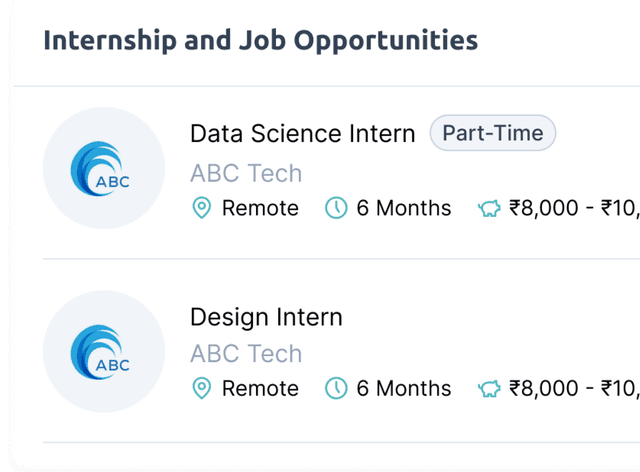Click the ABC logo beside Design Intern
Viewport: 640px width, 472px height.
click(104, 352)
